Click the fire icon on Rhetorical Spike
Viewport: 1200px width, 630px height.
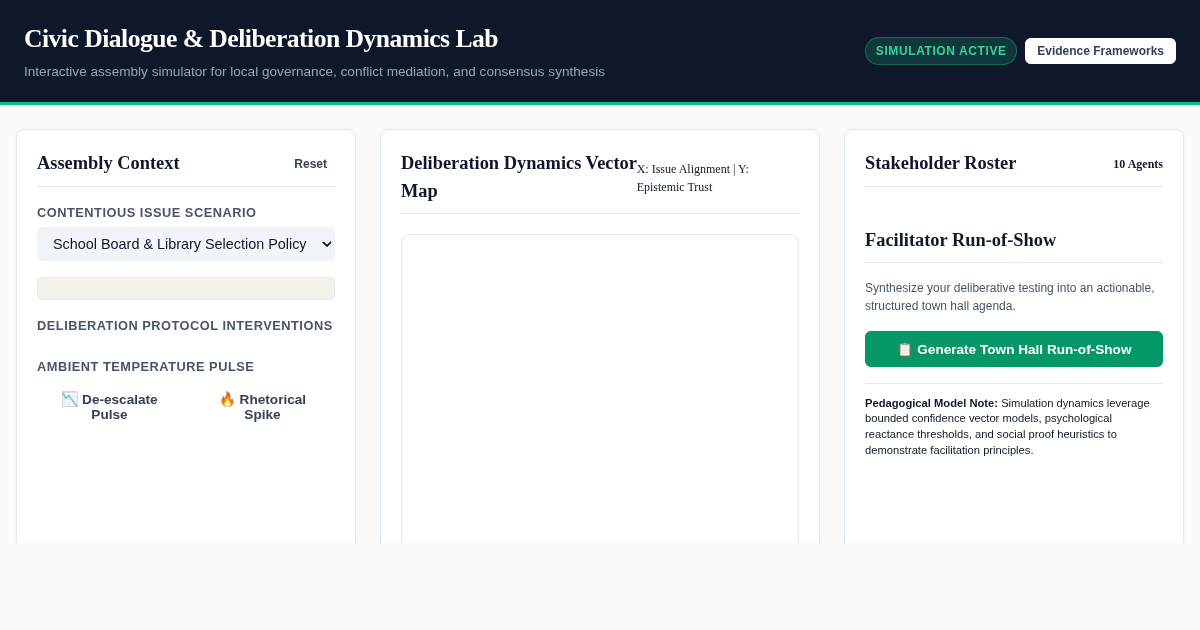227,399
